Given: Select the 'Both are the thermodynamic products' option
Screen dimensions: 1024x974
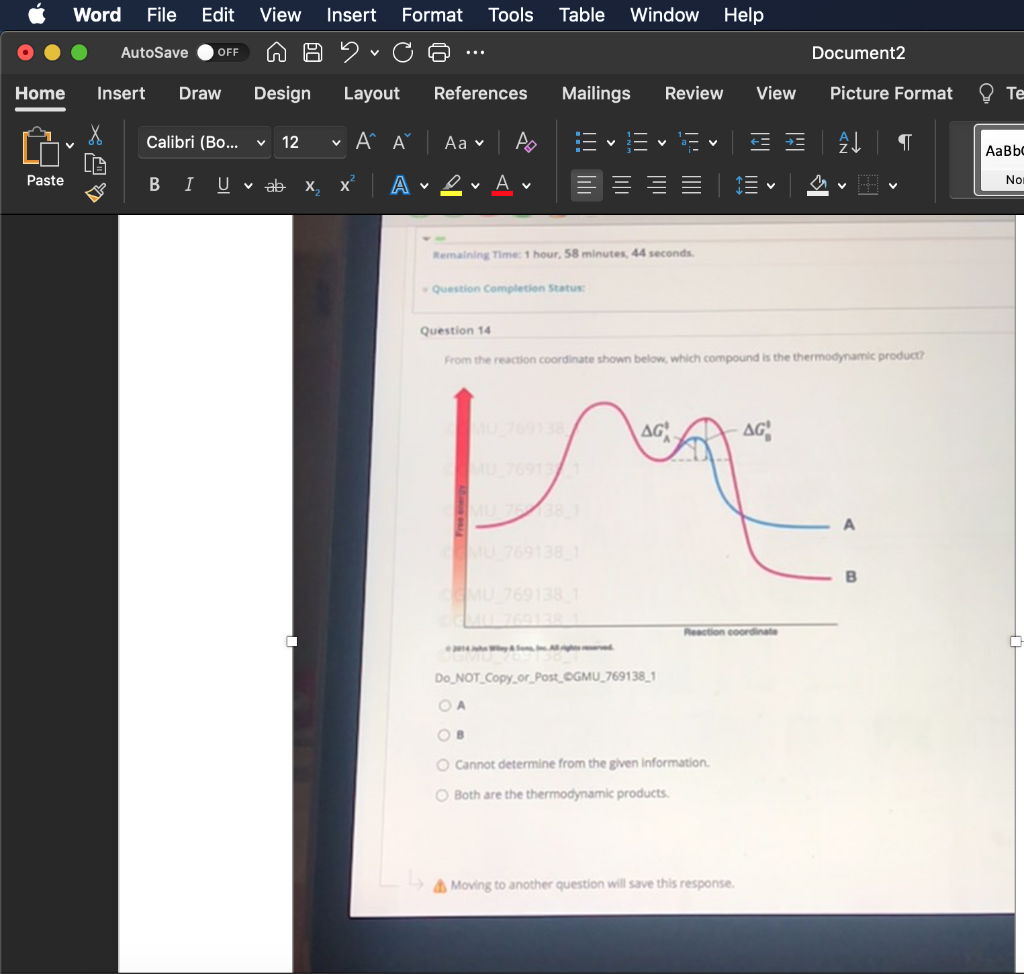Looking at the screenshot, I should (x=441, y=793).
